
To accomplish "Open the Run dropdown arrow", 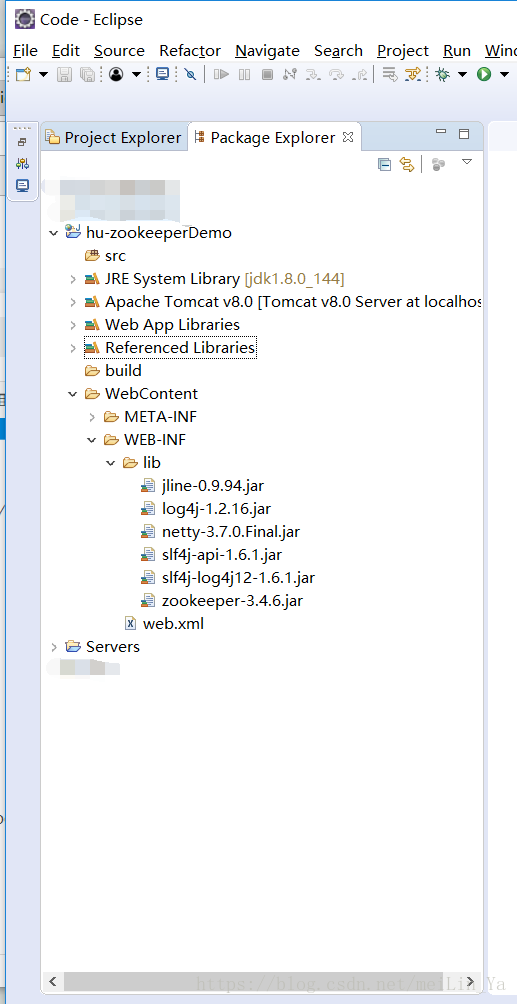I will point(504,74).
